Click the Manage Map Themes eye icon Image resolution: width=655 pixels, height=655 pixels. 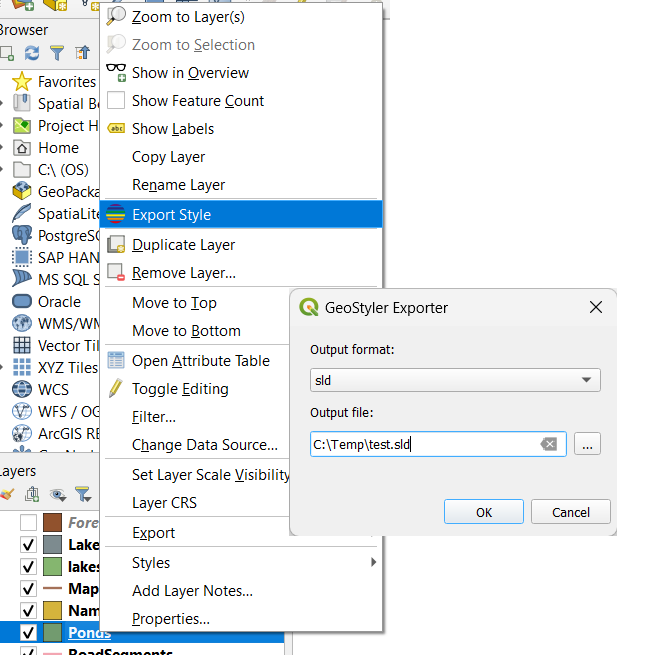[x=58, y=494]
